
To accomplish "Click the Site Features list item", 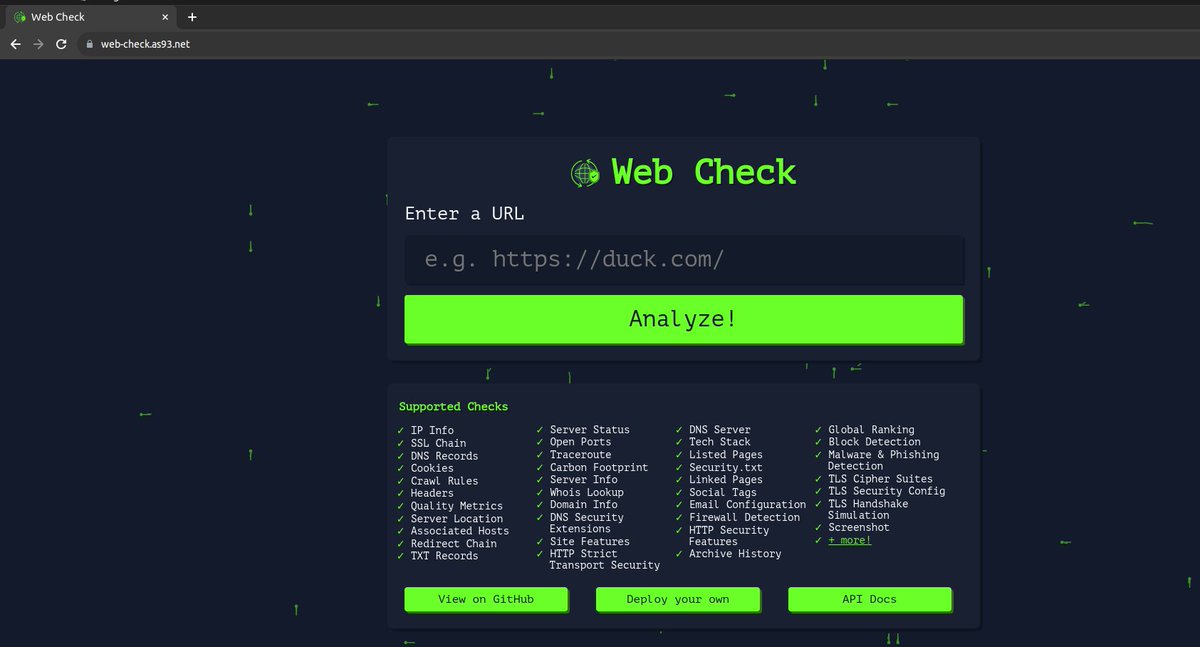I will point(590,542).
